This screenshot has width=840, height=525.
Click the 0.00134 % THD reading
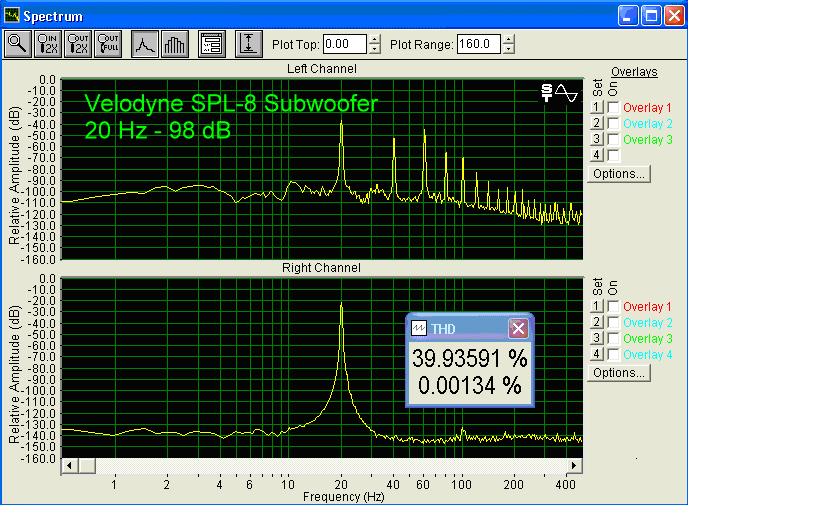coord(470,386)
